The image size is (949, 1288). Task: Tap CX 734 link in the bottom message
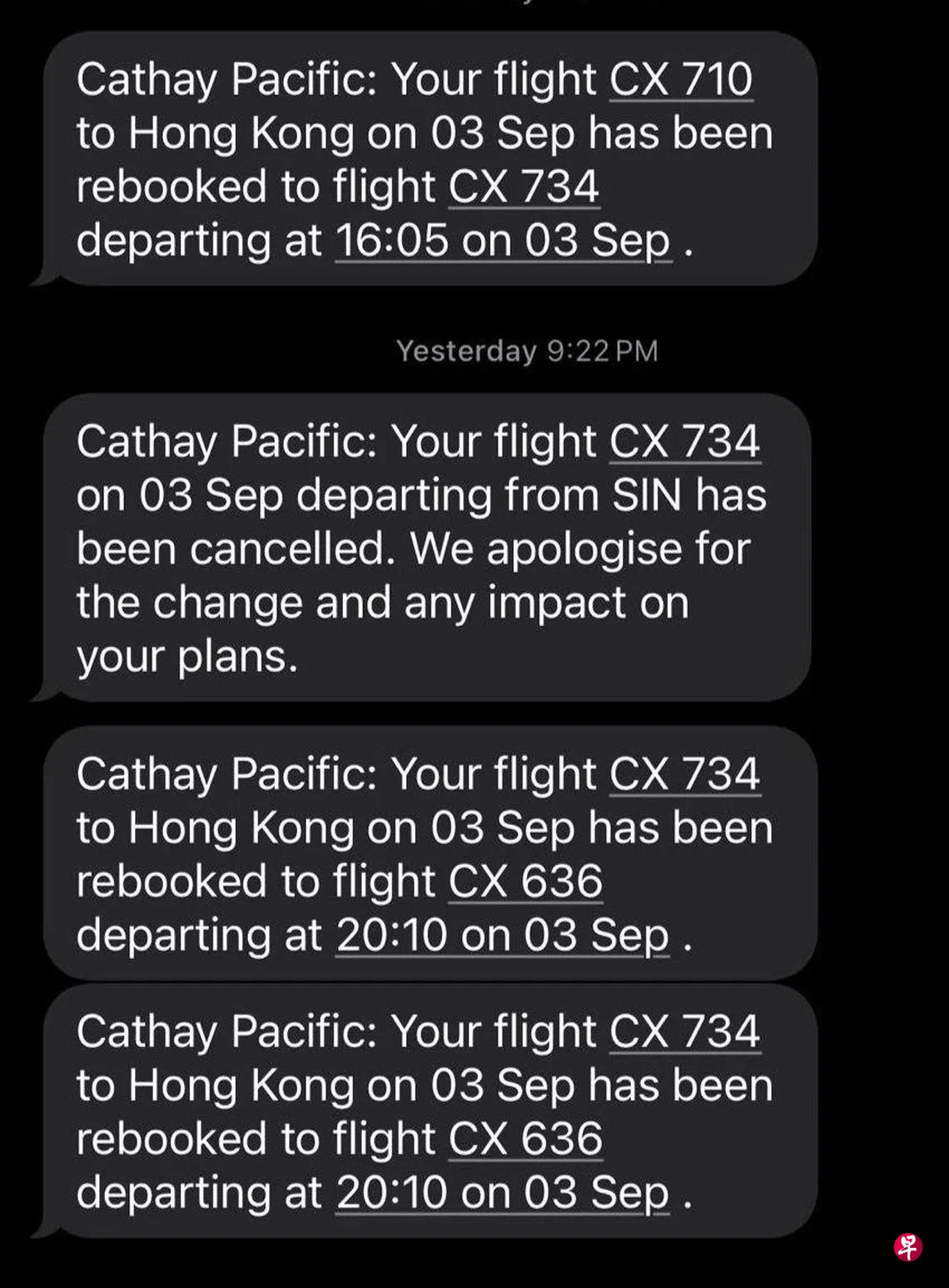684,1032
